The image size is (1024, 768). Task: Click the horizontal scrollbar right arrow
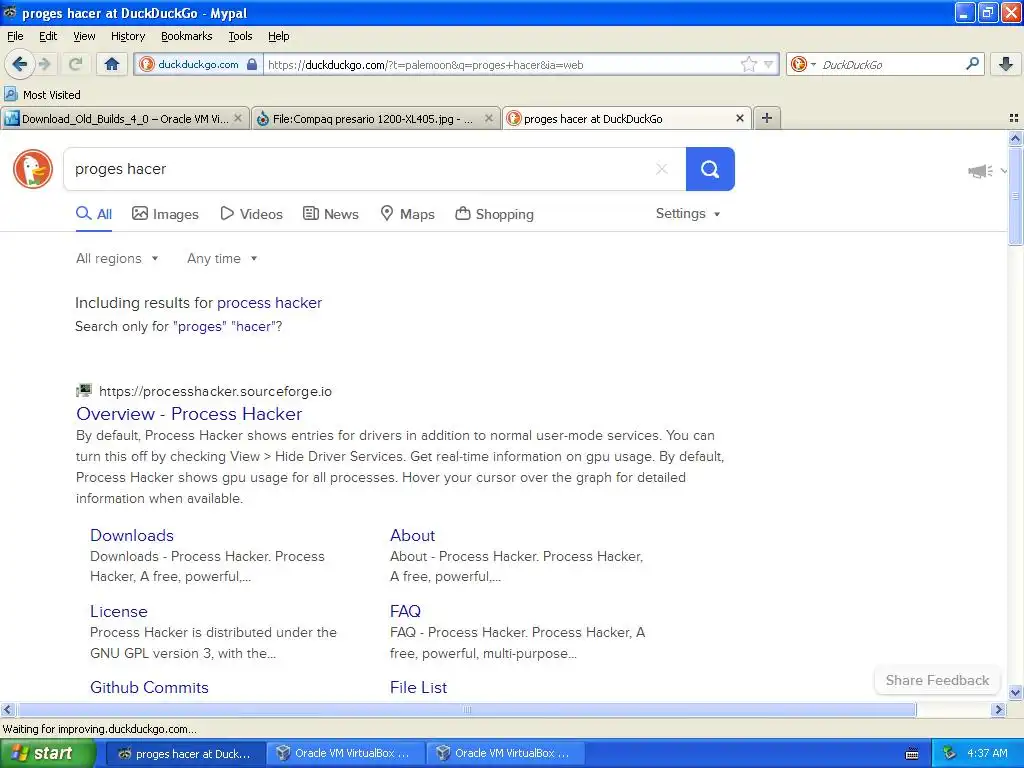point(998,709)
